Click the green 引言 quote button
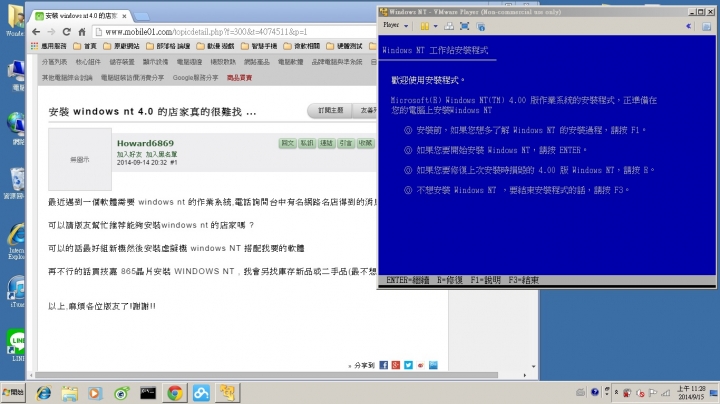The width and height of the screenshot is (720, 404). pyautogui.click(x=346, y=143)
